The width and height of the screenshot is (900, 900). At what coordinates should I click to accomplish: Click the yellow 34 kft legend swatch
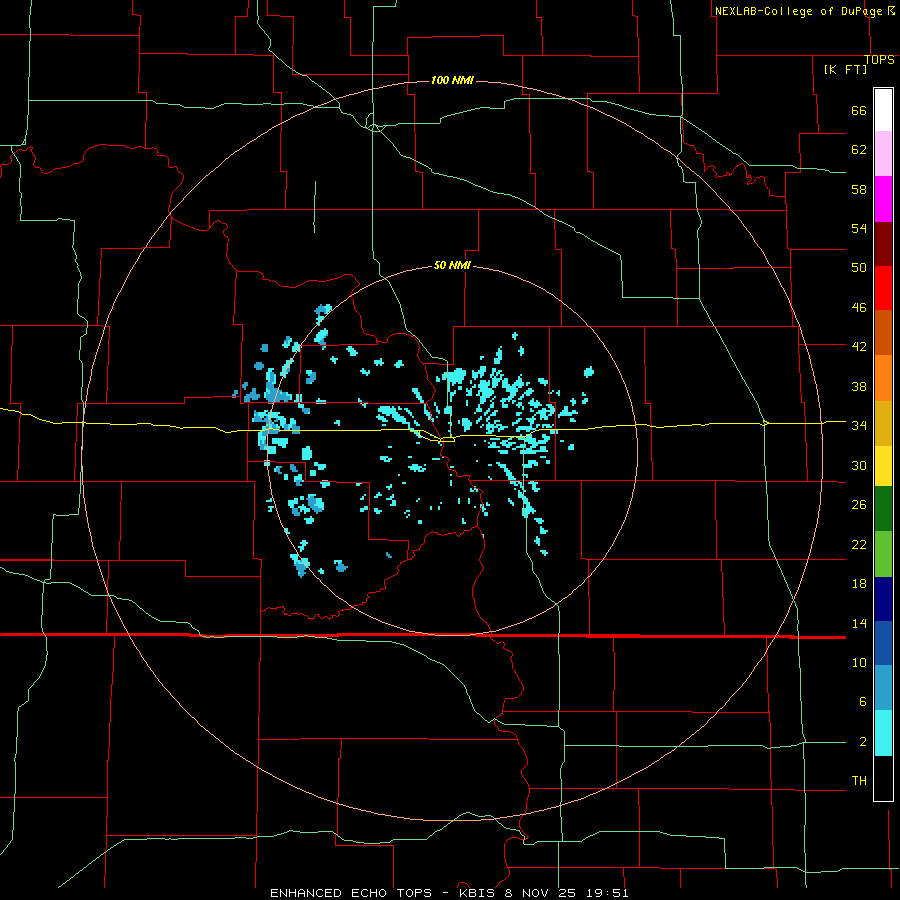click(883, 465)
